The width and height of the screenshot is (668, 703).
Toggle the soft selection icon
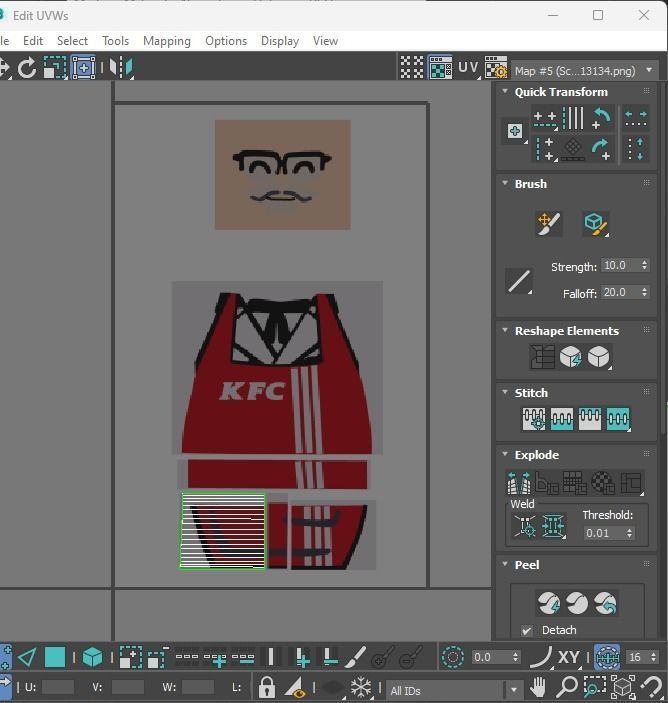453,658
